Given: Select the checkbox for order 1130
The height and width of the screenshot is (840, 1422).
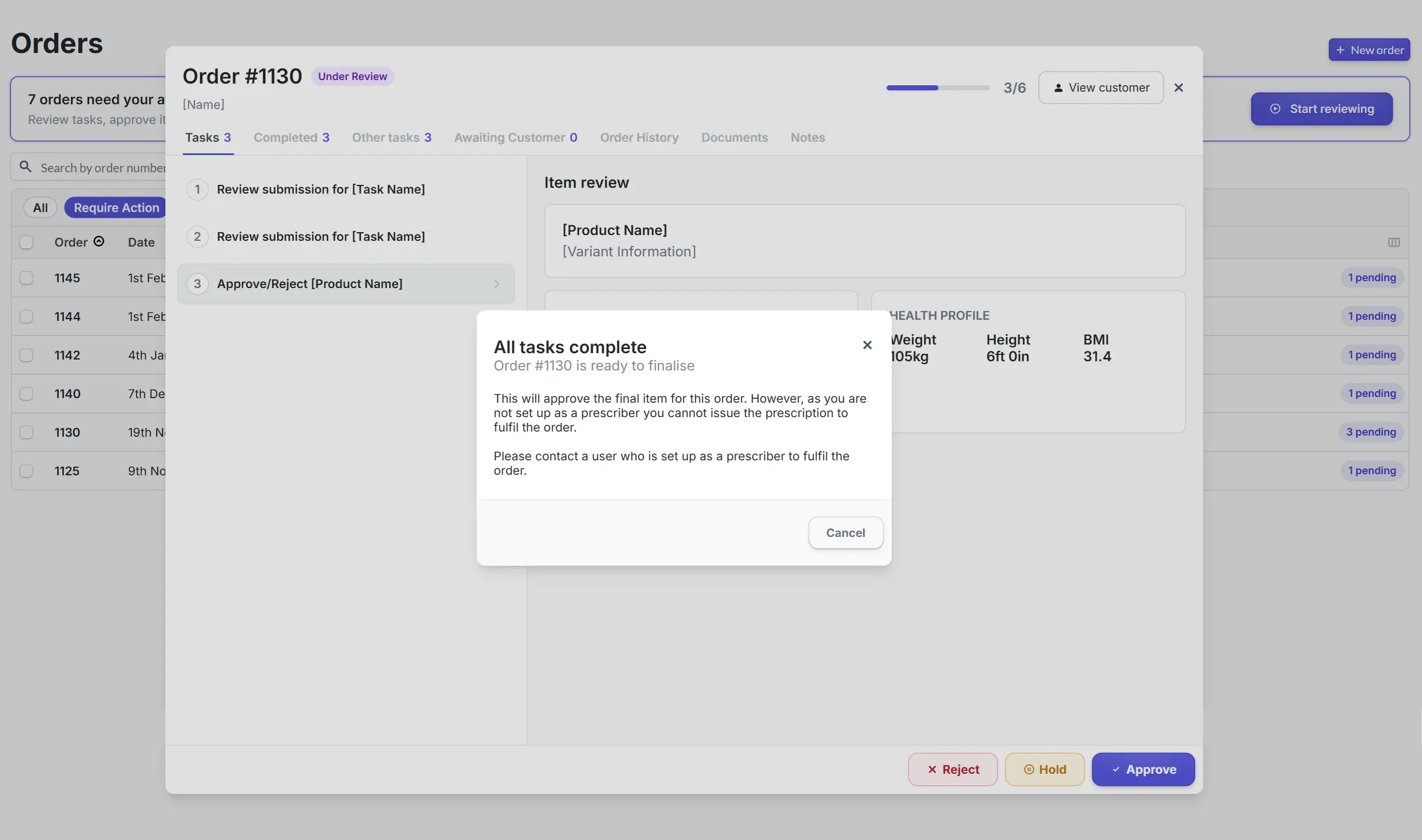Looking at the screenshot, I should pos(27,432).
